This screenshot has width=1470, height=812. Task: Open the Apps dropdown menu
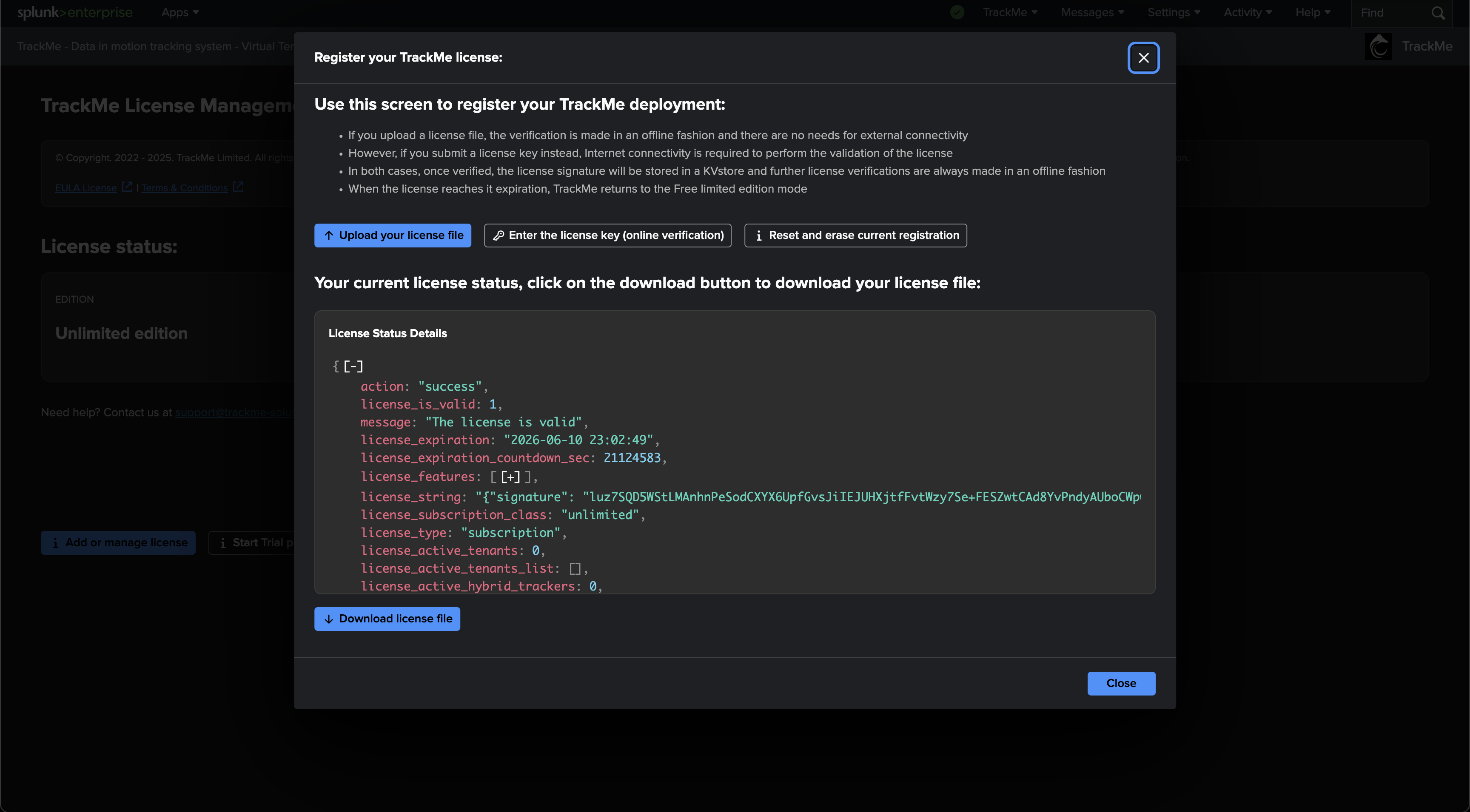pyautogui.click(x=180, y=13)
